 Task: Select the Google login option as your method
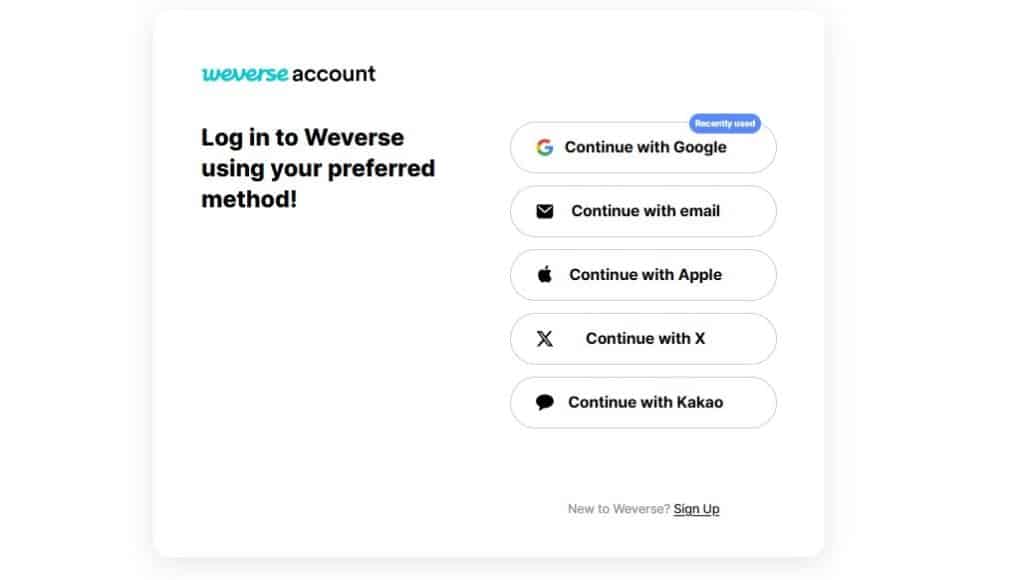pos(643,146)
